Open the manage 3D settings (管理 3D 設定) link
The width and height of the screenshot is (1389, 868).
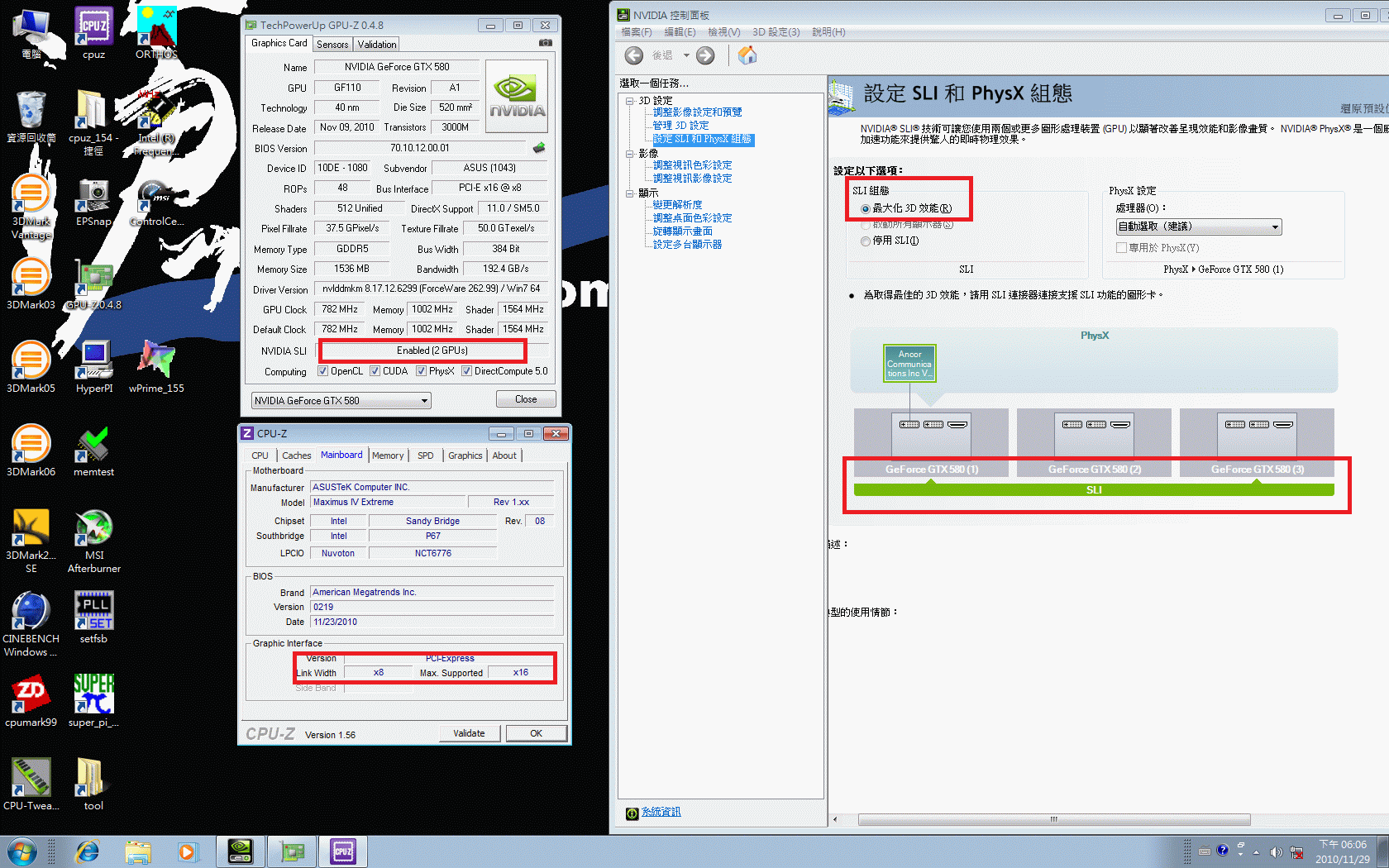(x=680, y=126)
